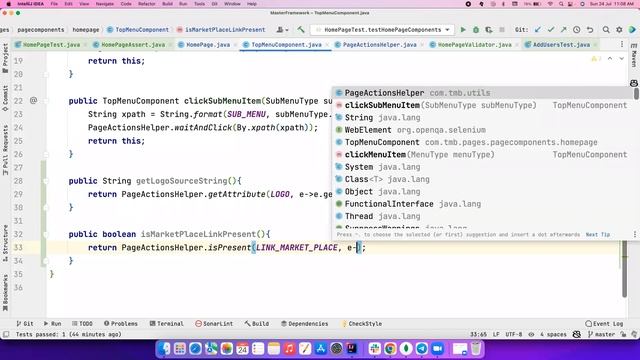Toggle the TODO tool window
640x360 pixels.
(x=82, y=324)
